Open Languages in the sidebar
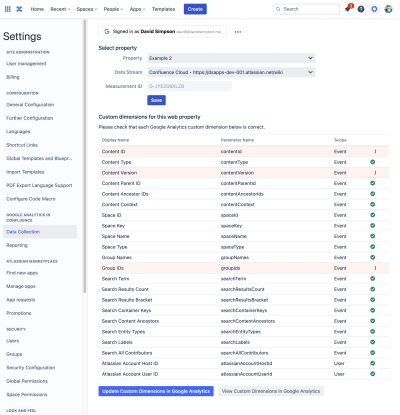400x415 pixels. (x=18, y=132)
